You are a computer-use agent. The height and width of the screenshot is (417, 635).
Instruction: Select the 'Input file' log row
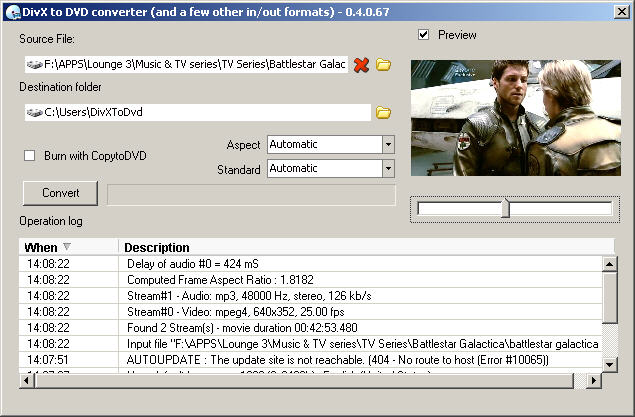(311, 344)
